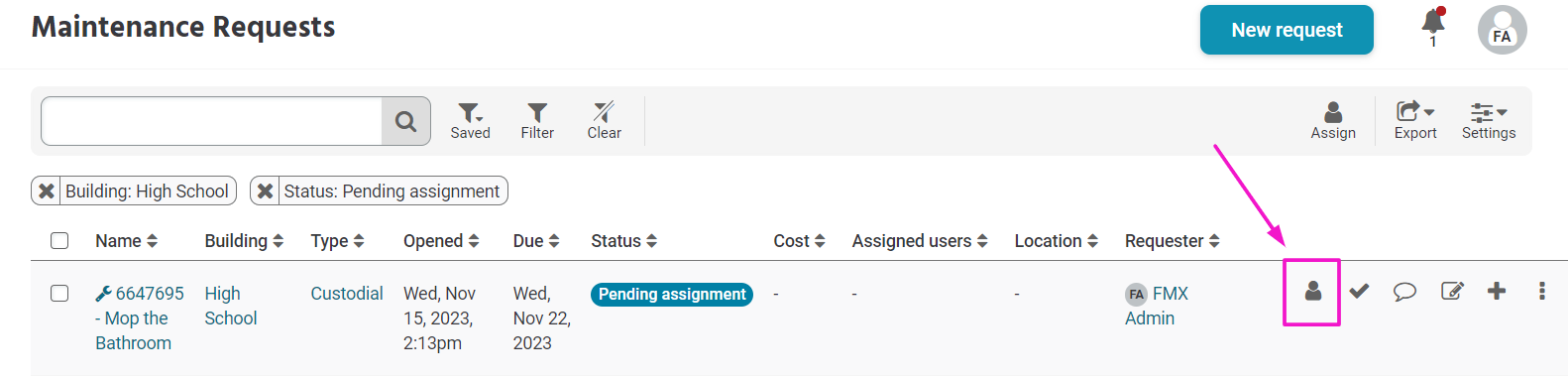
Task: Click the New request button
Action: 1287,30
